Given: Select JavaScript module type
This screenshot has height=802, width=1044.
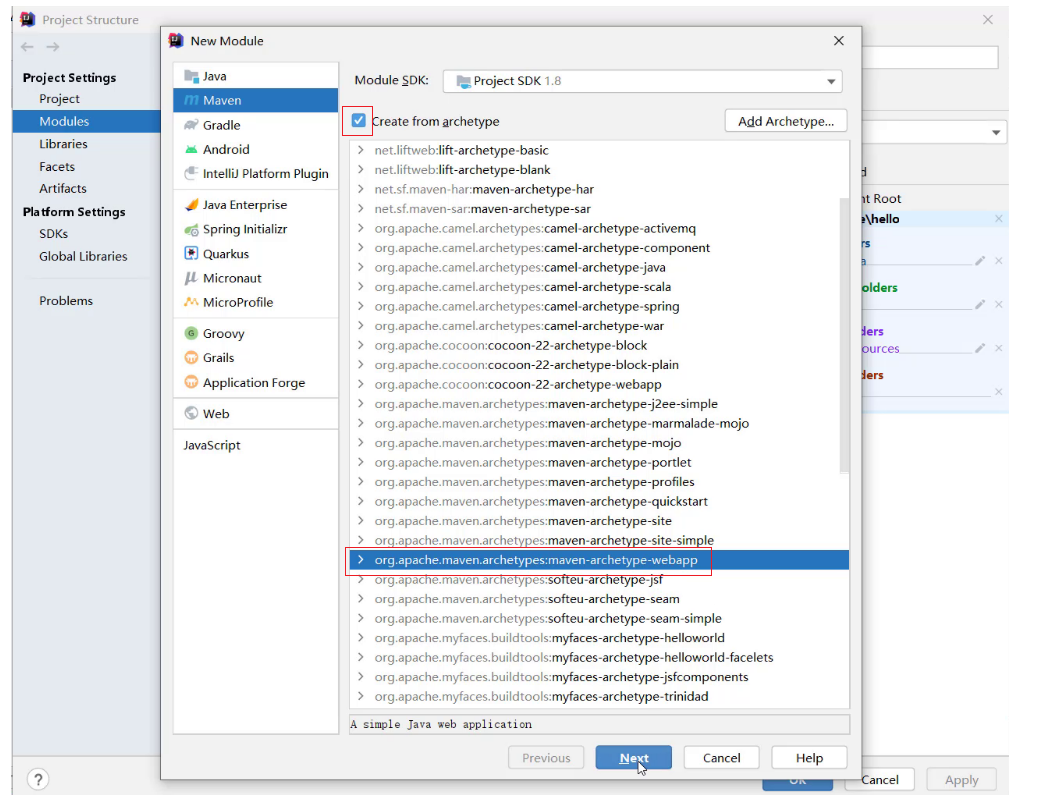Looking at the screenshot, I should pyautogui.click(x=212, y=445).
